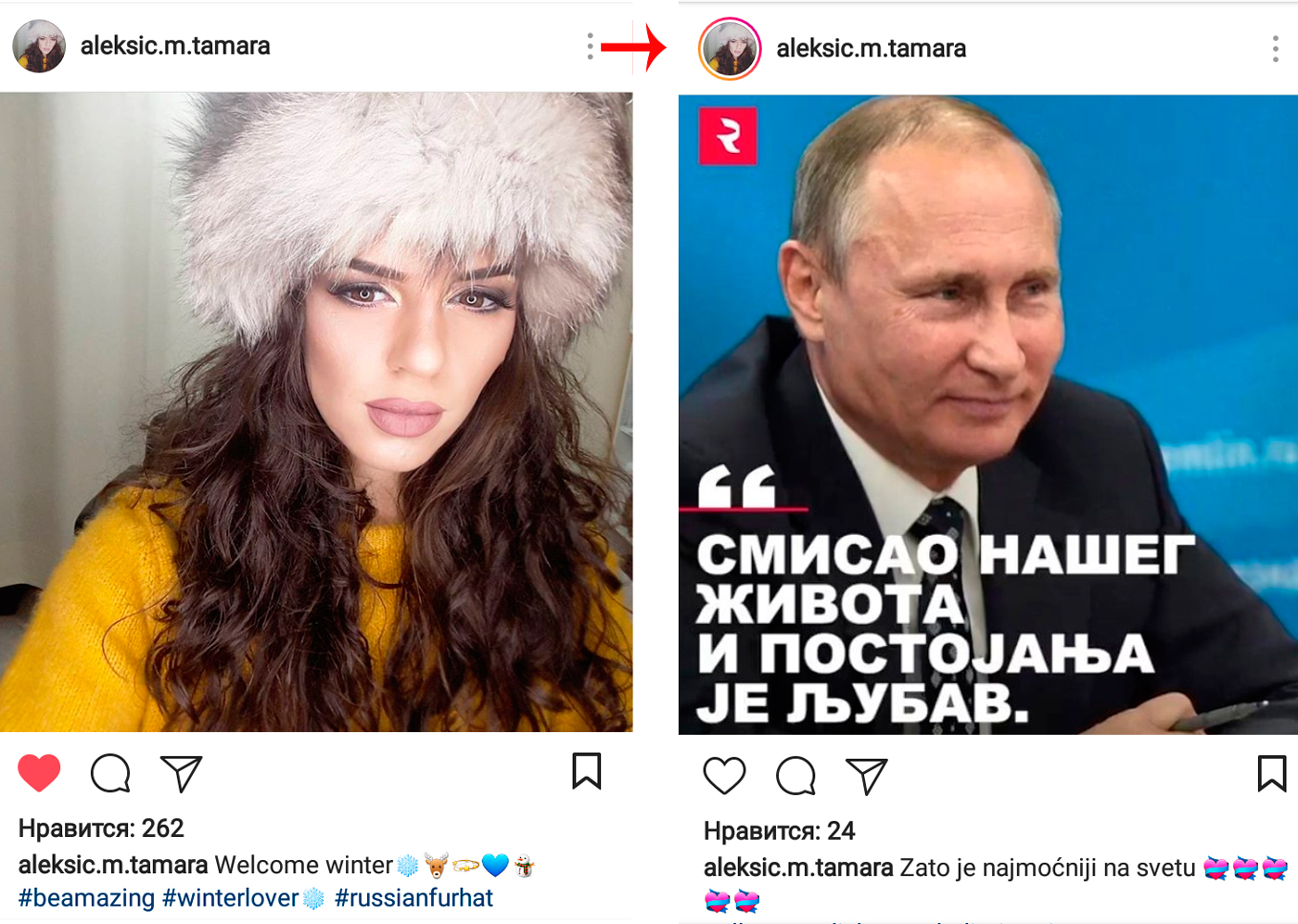Viewport: 1298px width, 924px height.
Task: Open aleksic.m.tamara username in right header
Action: 871,48
